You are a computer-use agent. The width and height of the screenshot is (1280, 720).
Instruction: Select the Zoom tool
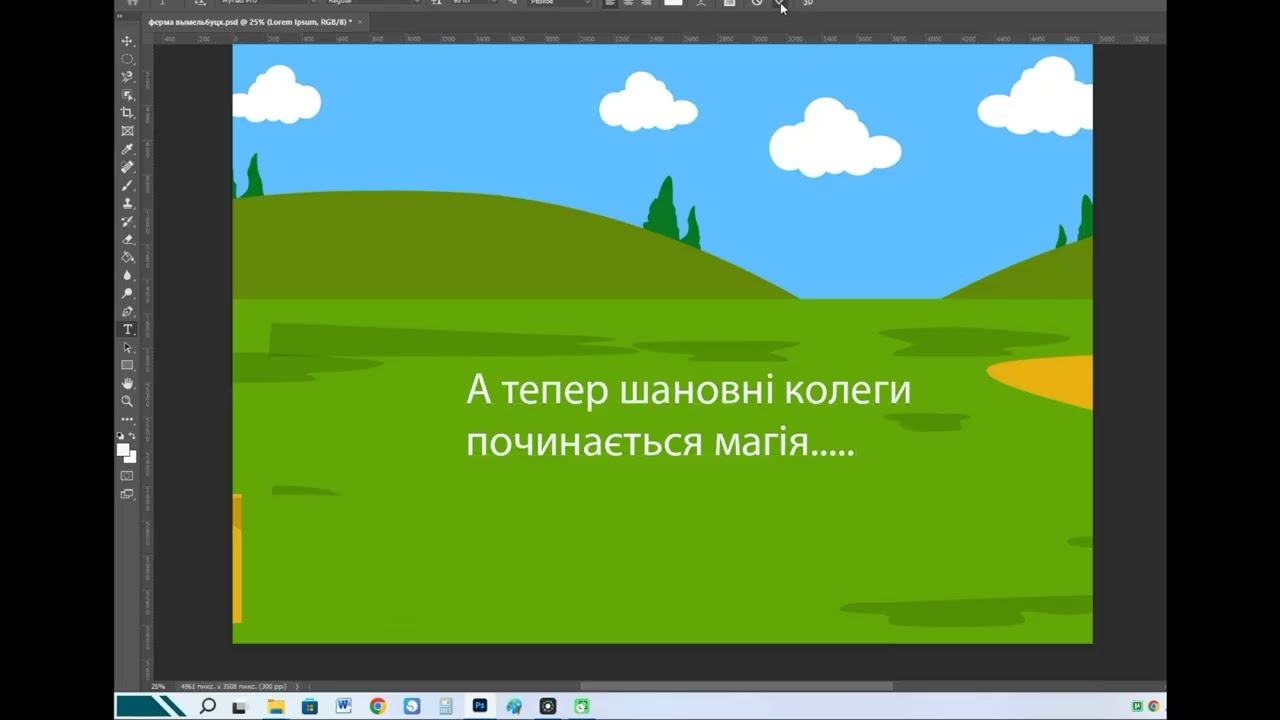click(x=127, y=401)
